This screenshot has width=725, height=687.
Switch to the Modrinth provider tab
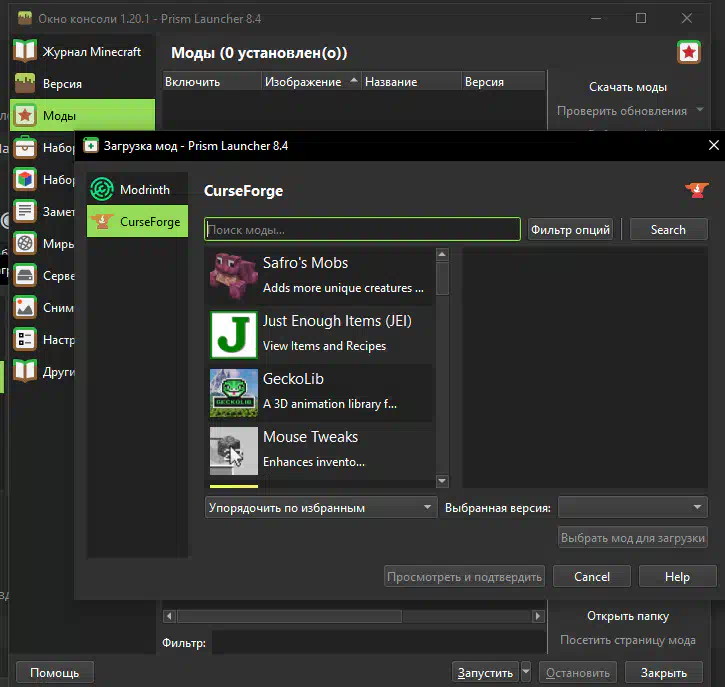click(137, 189)
